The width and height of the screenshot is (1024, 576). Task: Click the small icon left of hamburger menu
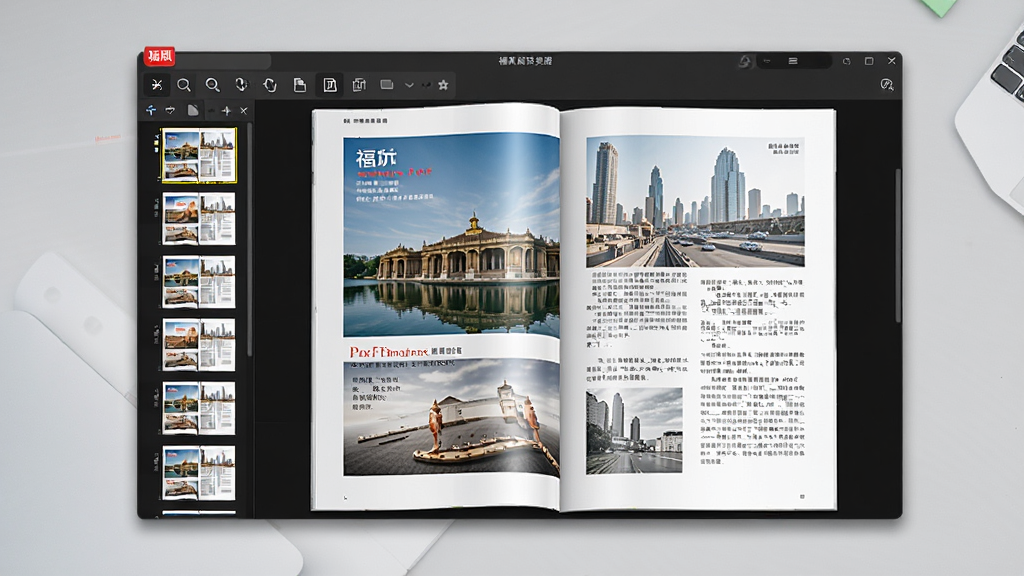click(x=767, y=61)
